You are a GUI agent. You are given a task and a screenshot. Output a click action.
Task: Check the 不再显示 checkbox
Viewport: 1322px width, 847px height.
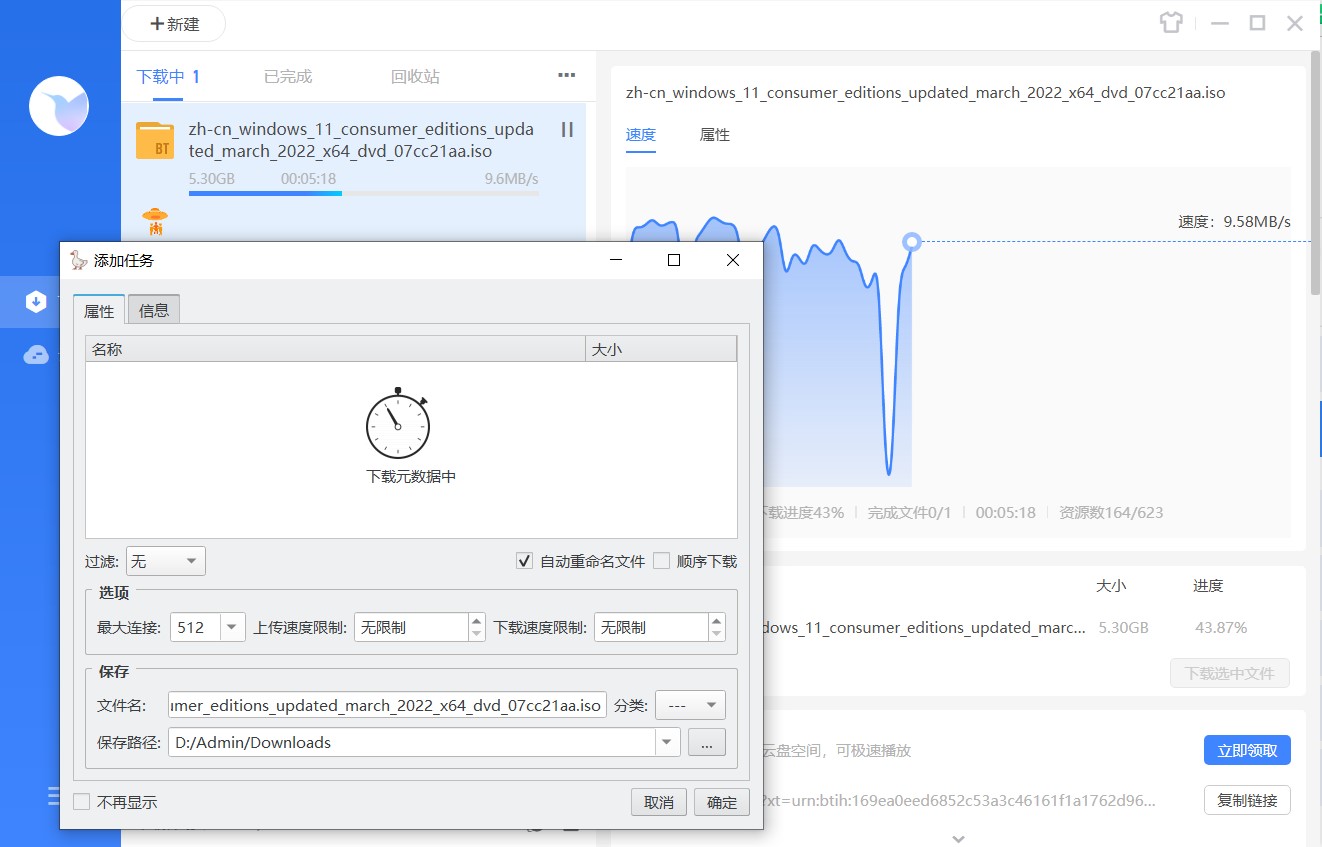click(81, 801)
